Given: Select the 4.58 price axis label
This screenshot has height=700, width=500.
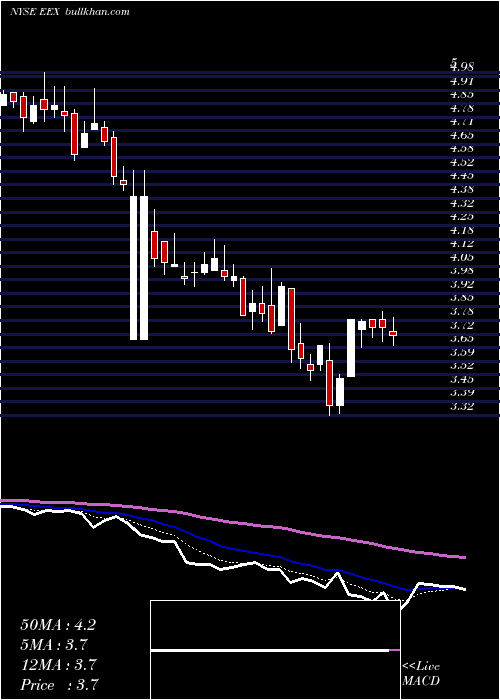Looking at the screenshot, I should pyautogui.click(x=462, y=149).
